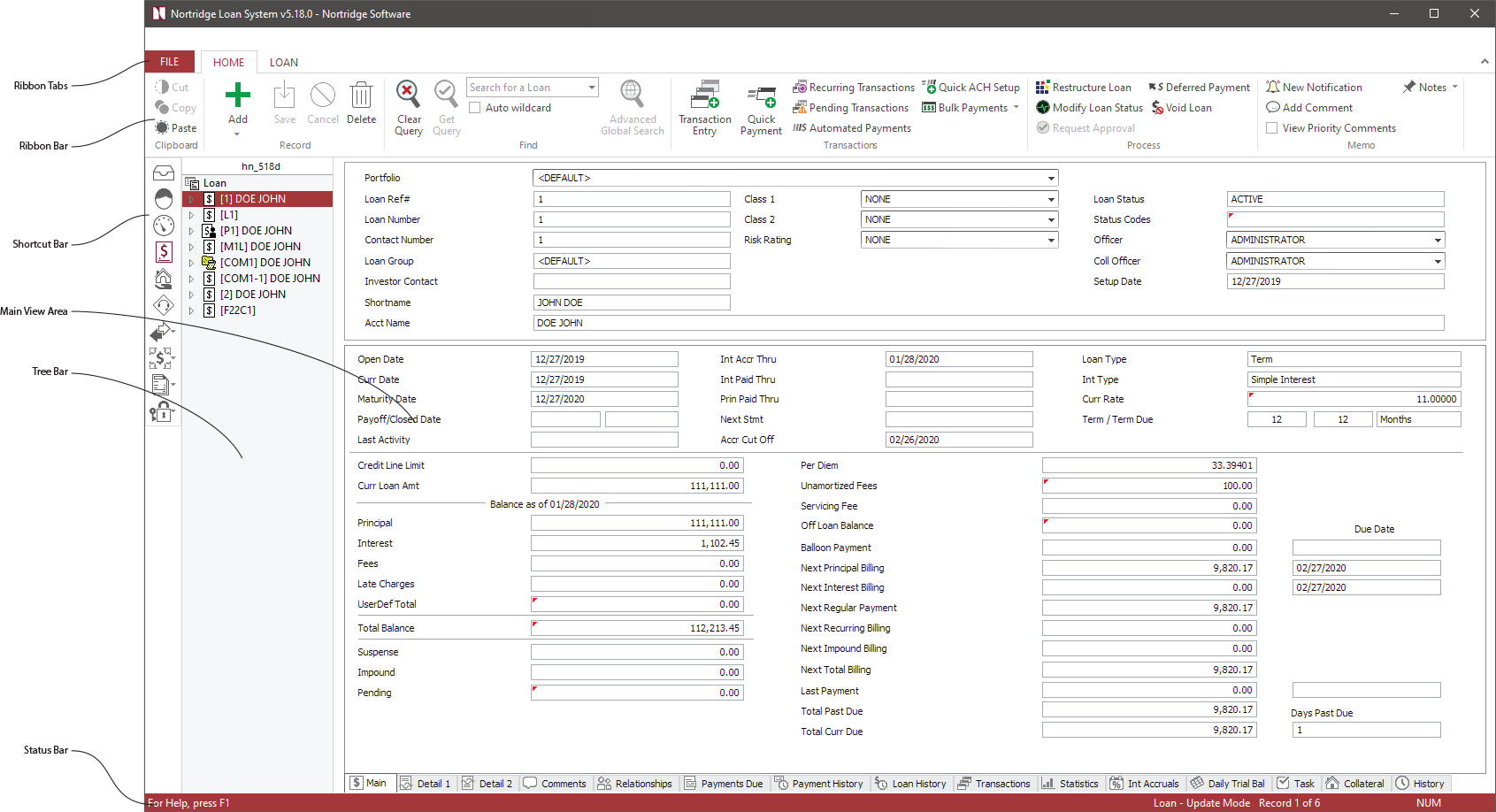The height and width of the screenshot is (812, 1496).
Task: Click the green Add record icon
Action: 237,95
